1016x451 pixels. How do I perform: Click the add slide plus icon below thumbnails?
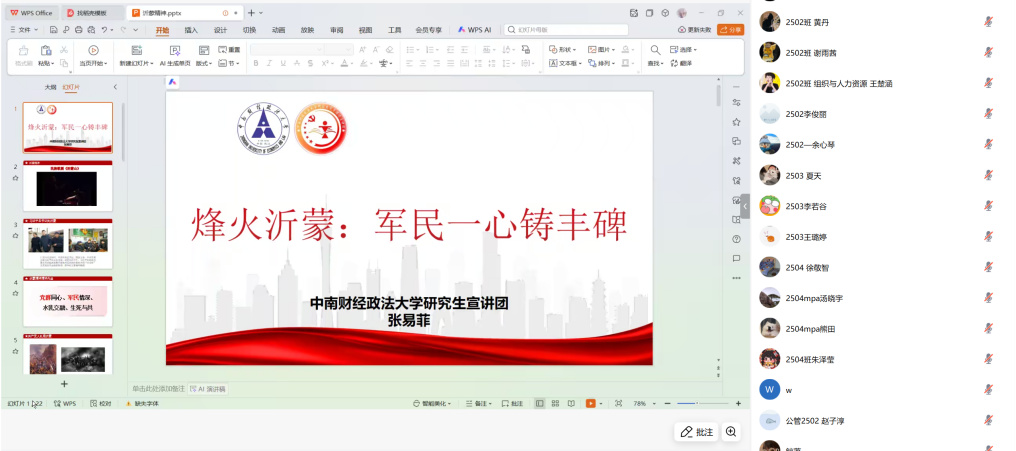pyautogui.click(x=64, y=384)
